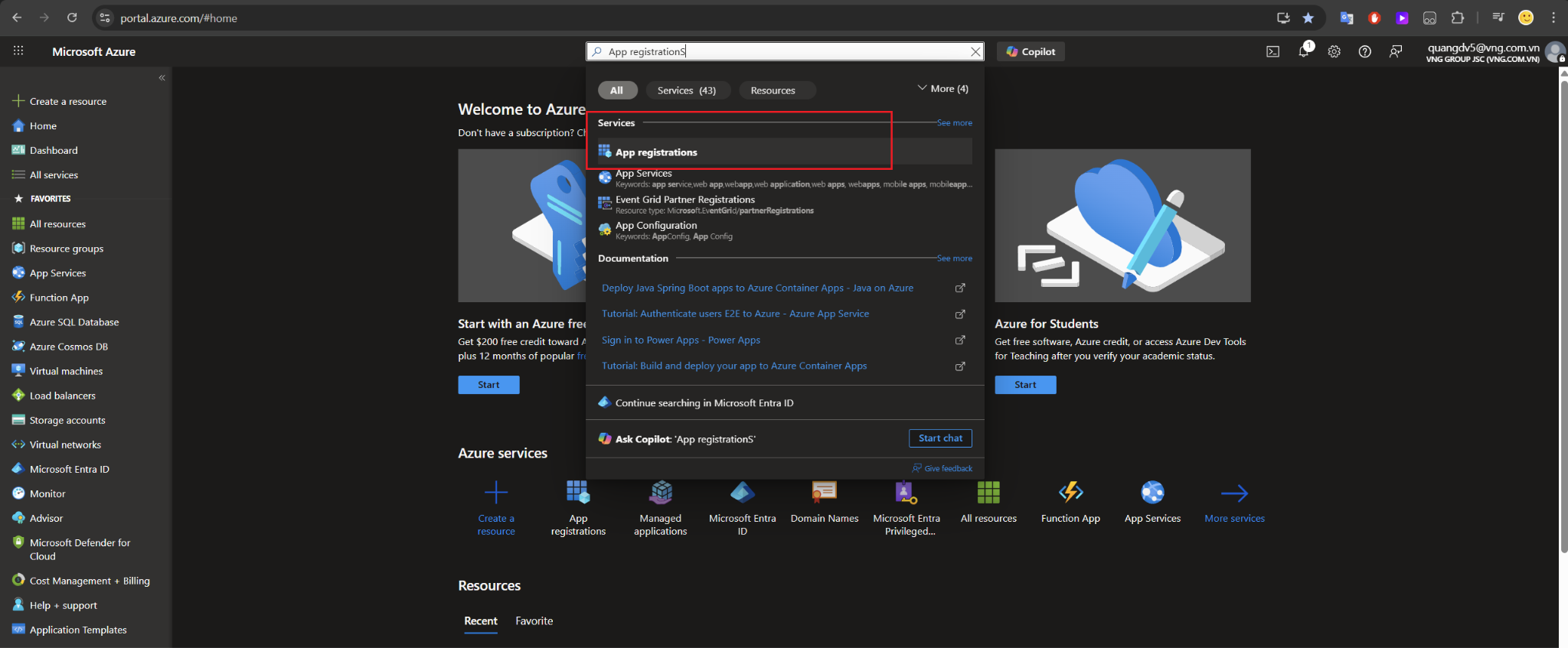Open Managed applications from Azure services

(x=661, y=508)
